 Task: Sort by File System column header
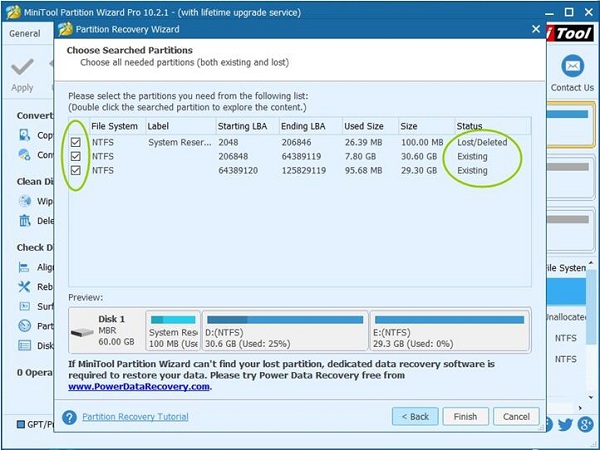[x=117, y=126]
